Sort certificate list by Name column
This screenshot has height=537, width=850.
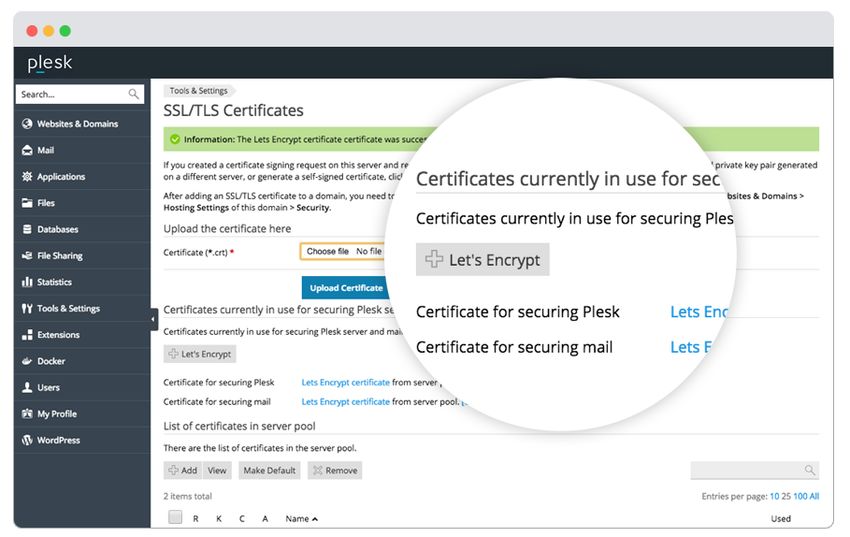[301, 519]
